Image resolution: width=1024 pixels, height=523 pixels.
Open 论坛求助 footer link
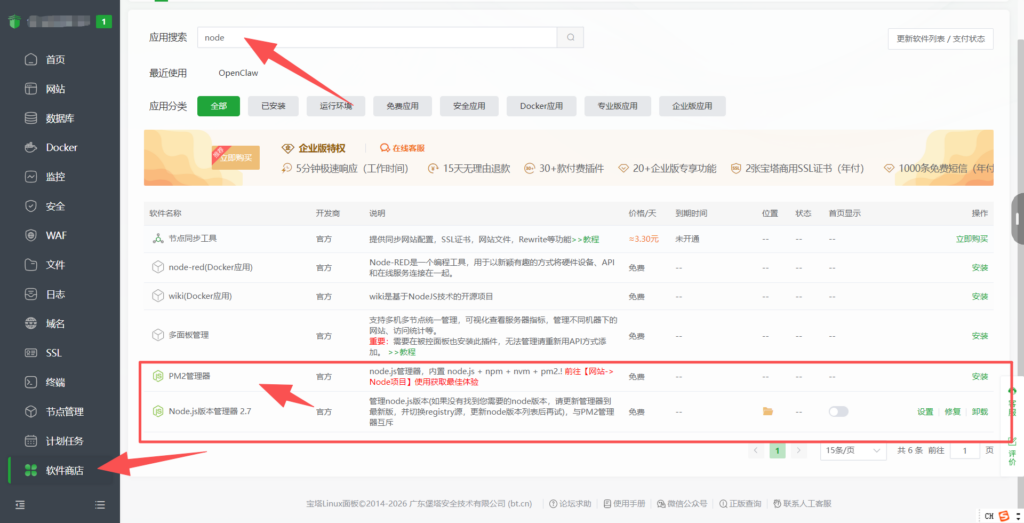click(x=570, y=503)
